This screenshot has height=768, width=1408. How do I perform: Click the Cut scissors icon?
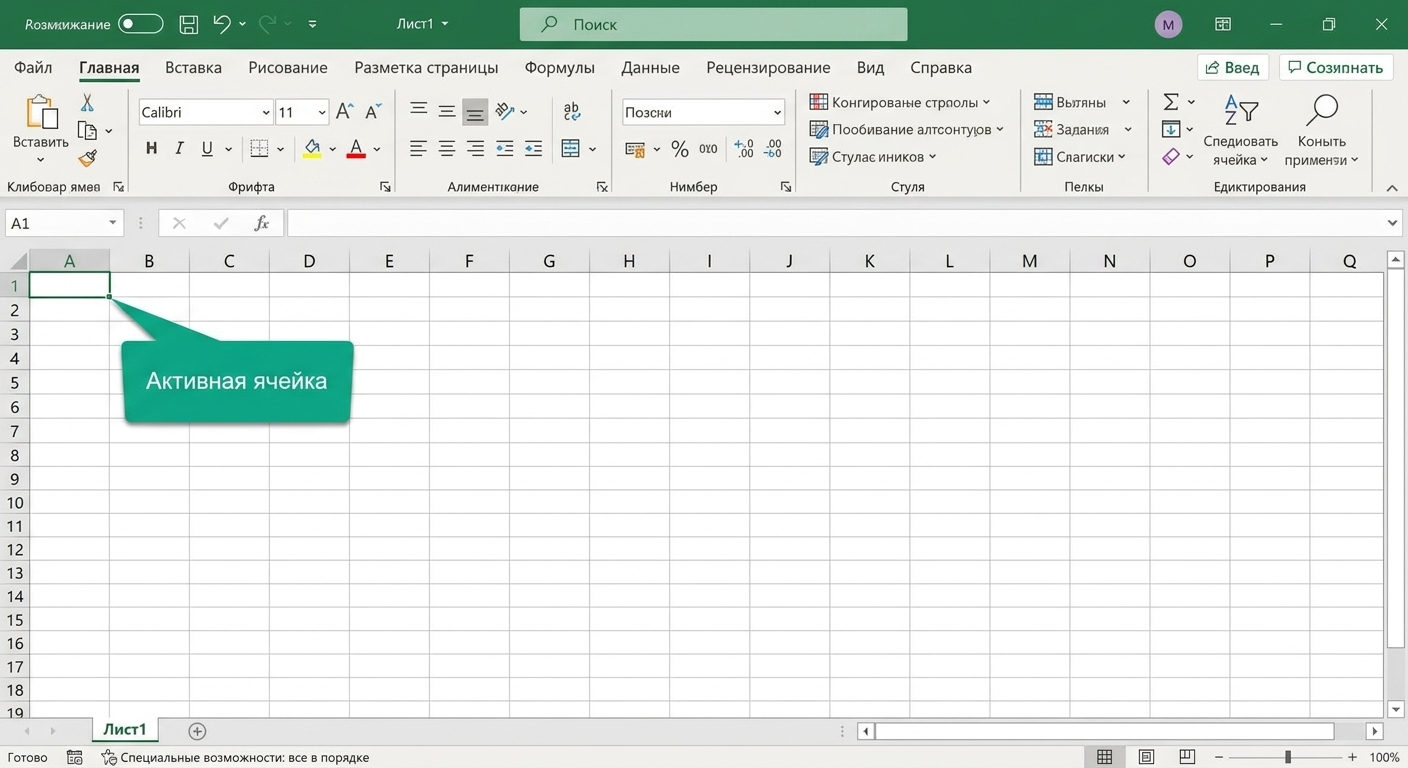(x=87, y=103)
